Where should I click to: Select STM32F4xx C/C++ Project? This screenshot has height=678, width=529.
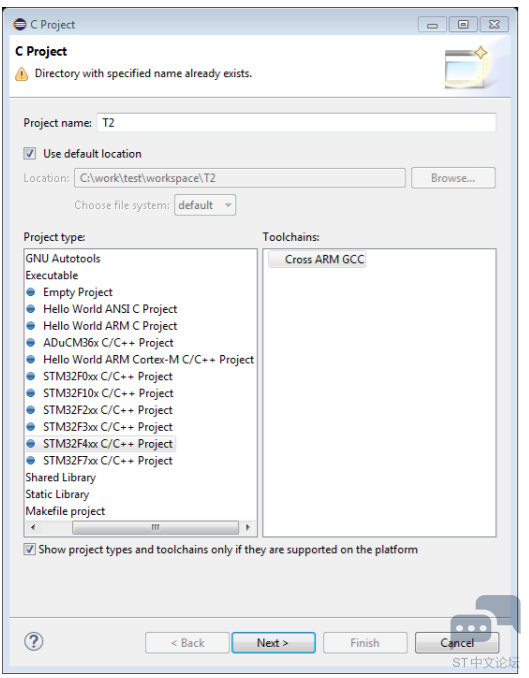[x=108, y=444]
